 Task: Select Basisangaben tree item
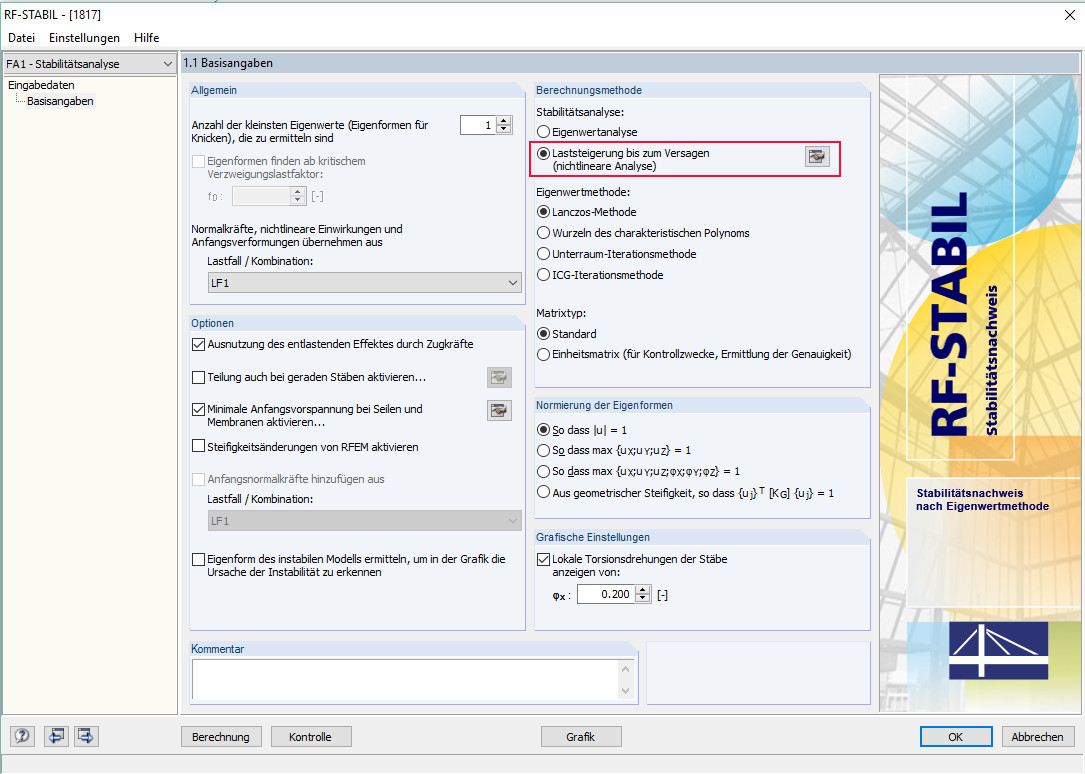[x=60, y=101]
